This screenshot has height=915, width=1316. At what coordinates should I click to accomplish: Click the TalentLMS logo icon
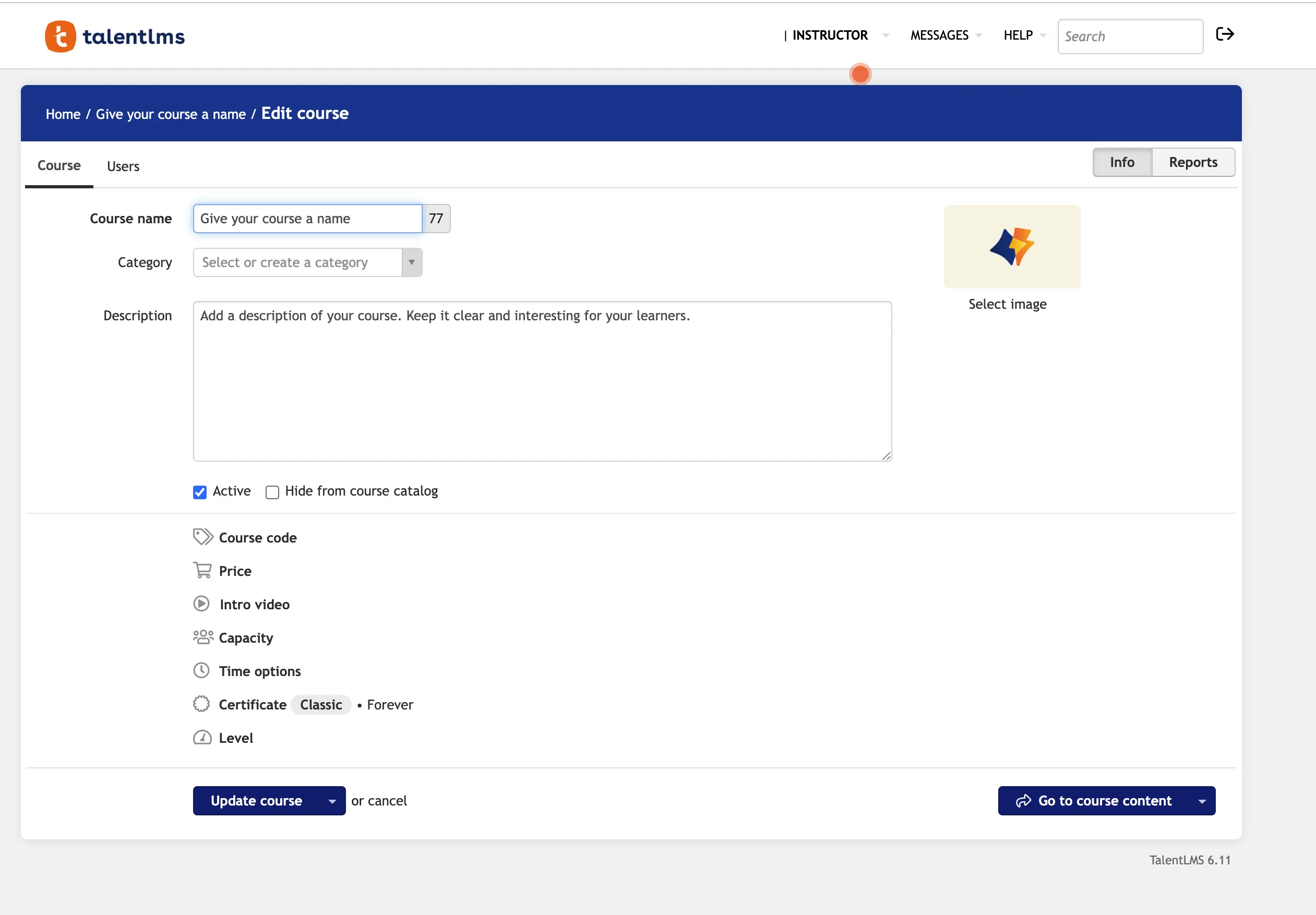point(60,37)
